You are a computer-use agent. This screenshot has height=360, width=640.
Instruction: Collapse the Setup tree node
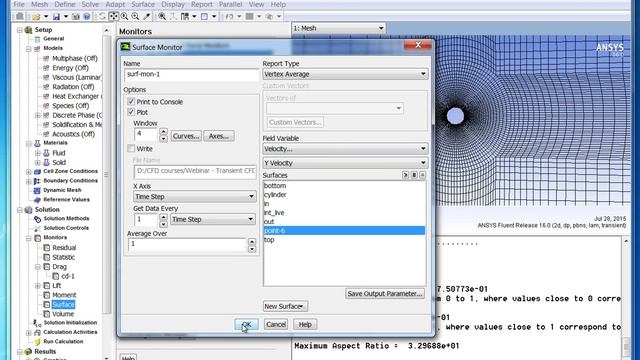click(x=20, y=30)
